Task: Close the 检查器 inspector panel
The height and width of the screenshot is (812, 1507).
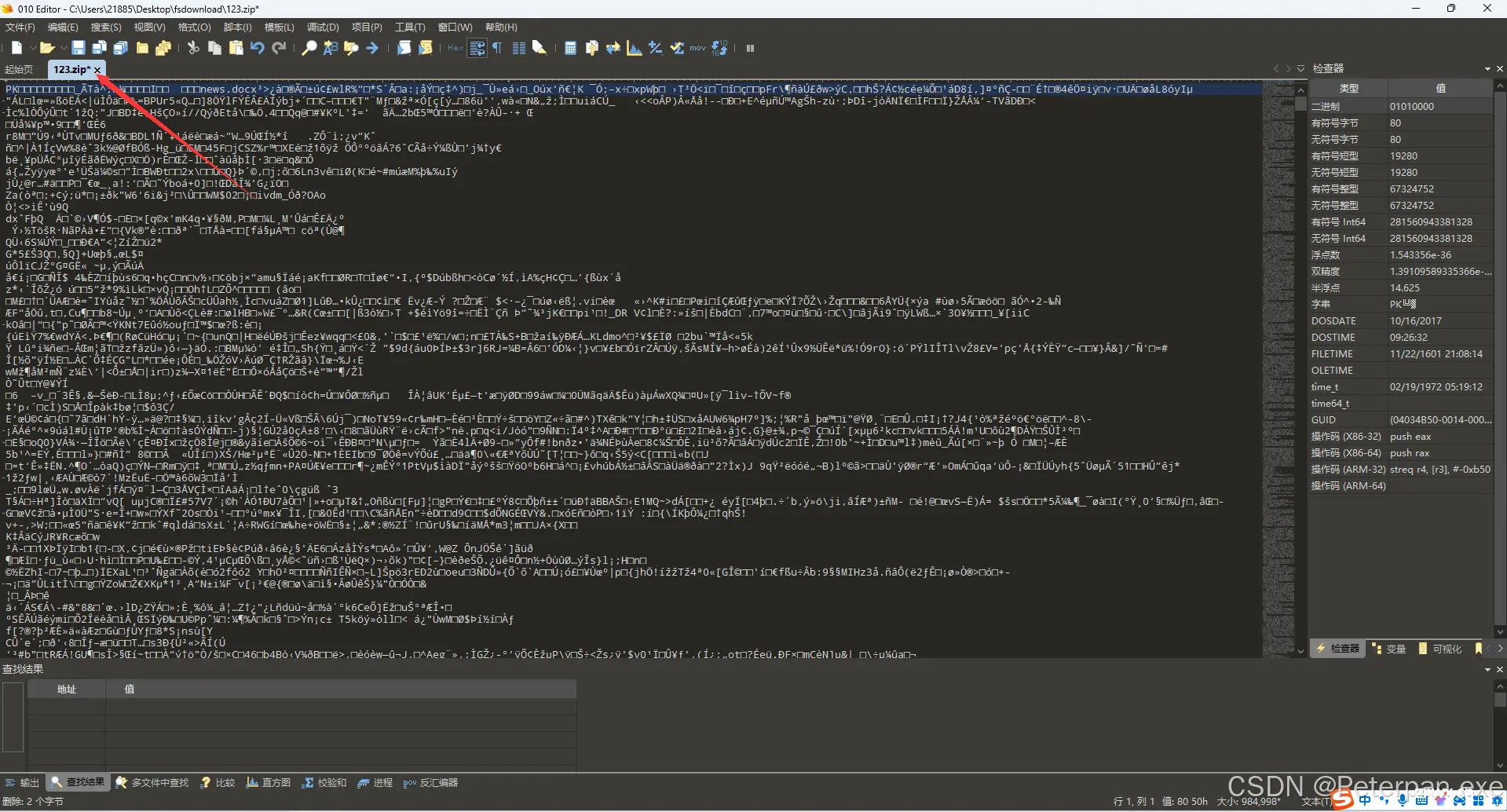Action: click(1499, 68)
